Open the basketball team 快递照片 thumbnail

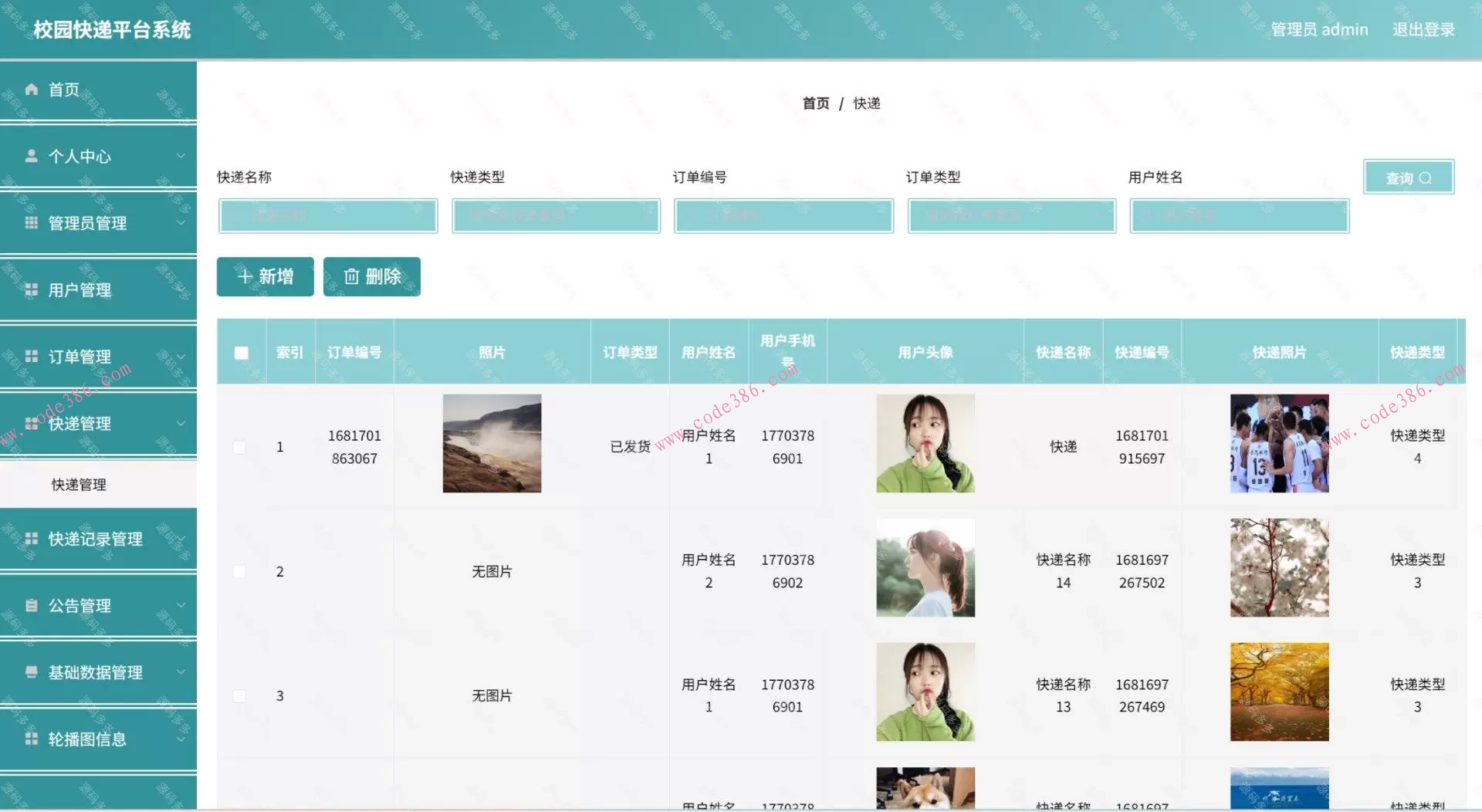click(1279, 444)
